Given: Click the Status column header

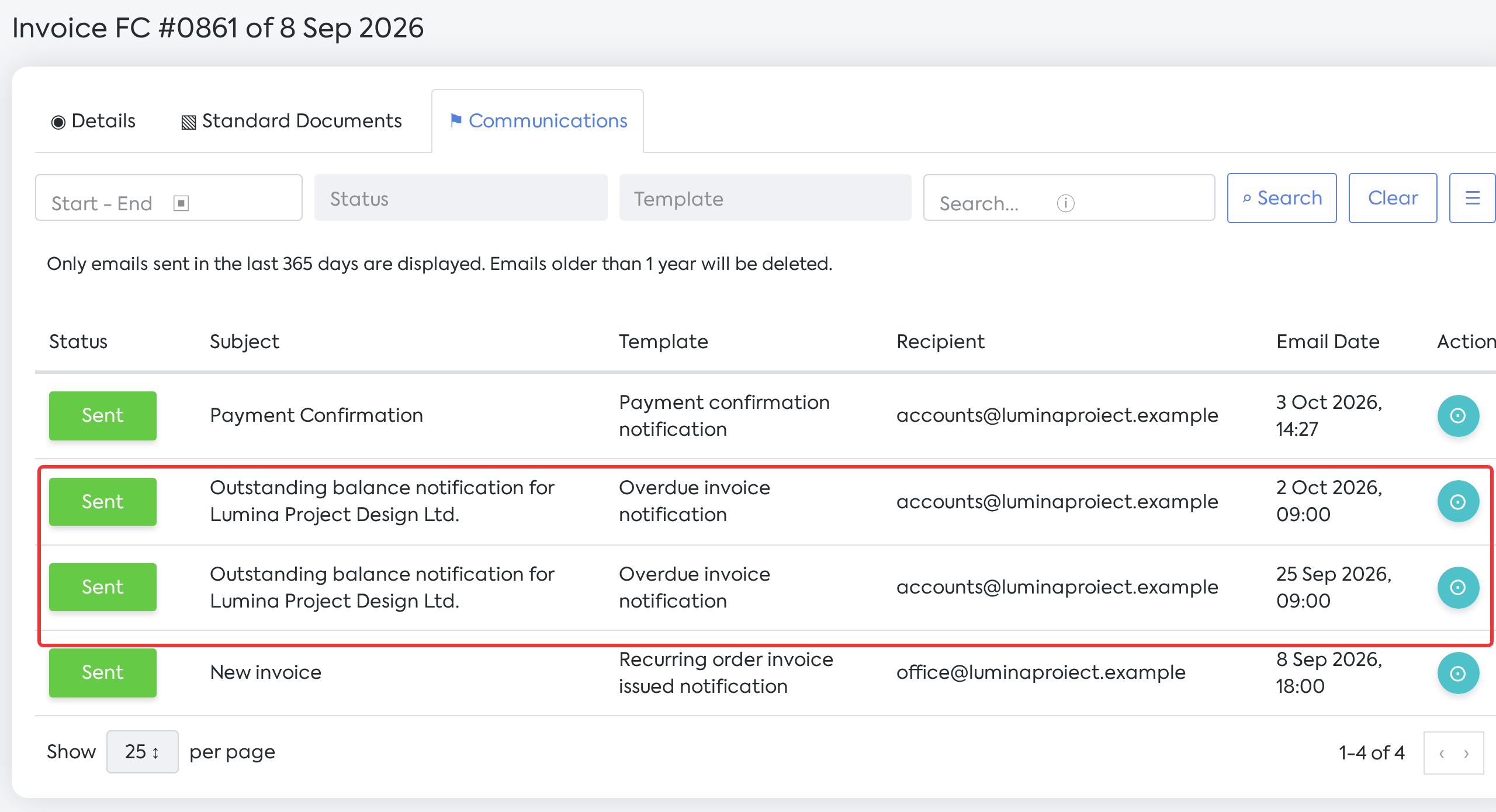Looking at the screenshot, I should pos(78,342).
